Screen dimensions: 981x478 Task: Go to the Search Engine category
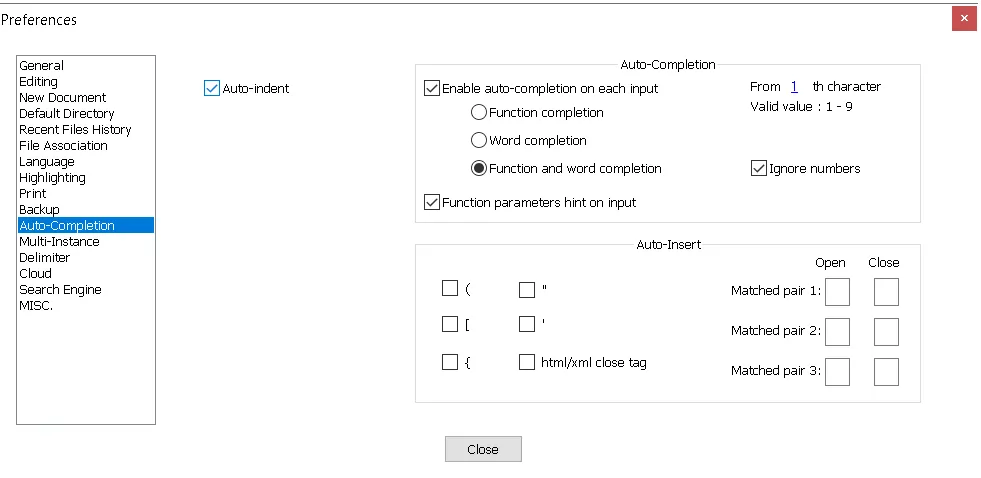tap(60, 290)
